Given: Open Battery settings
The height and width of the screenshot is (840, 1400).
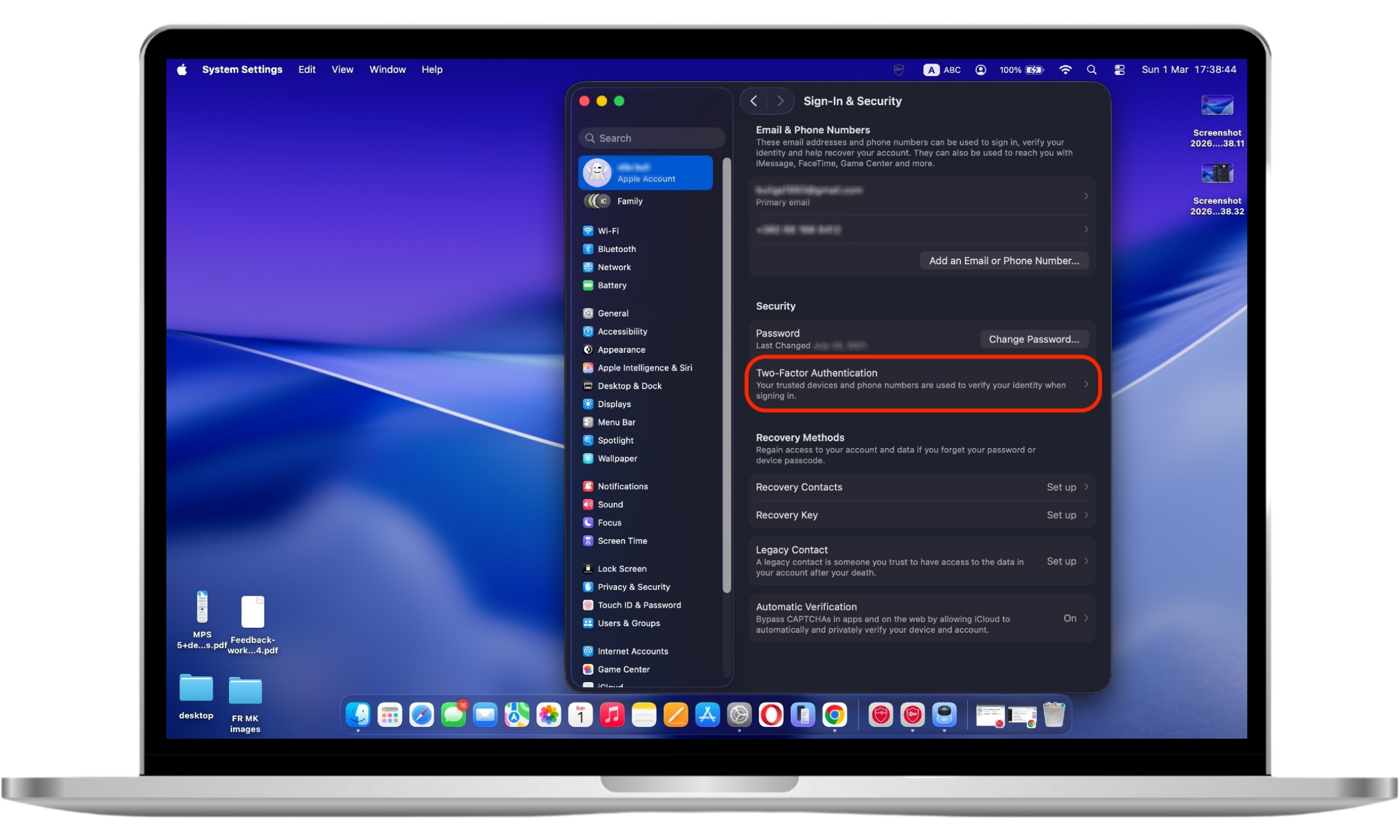Looking at the screenshot, I should click(611, 285).
